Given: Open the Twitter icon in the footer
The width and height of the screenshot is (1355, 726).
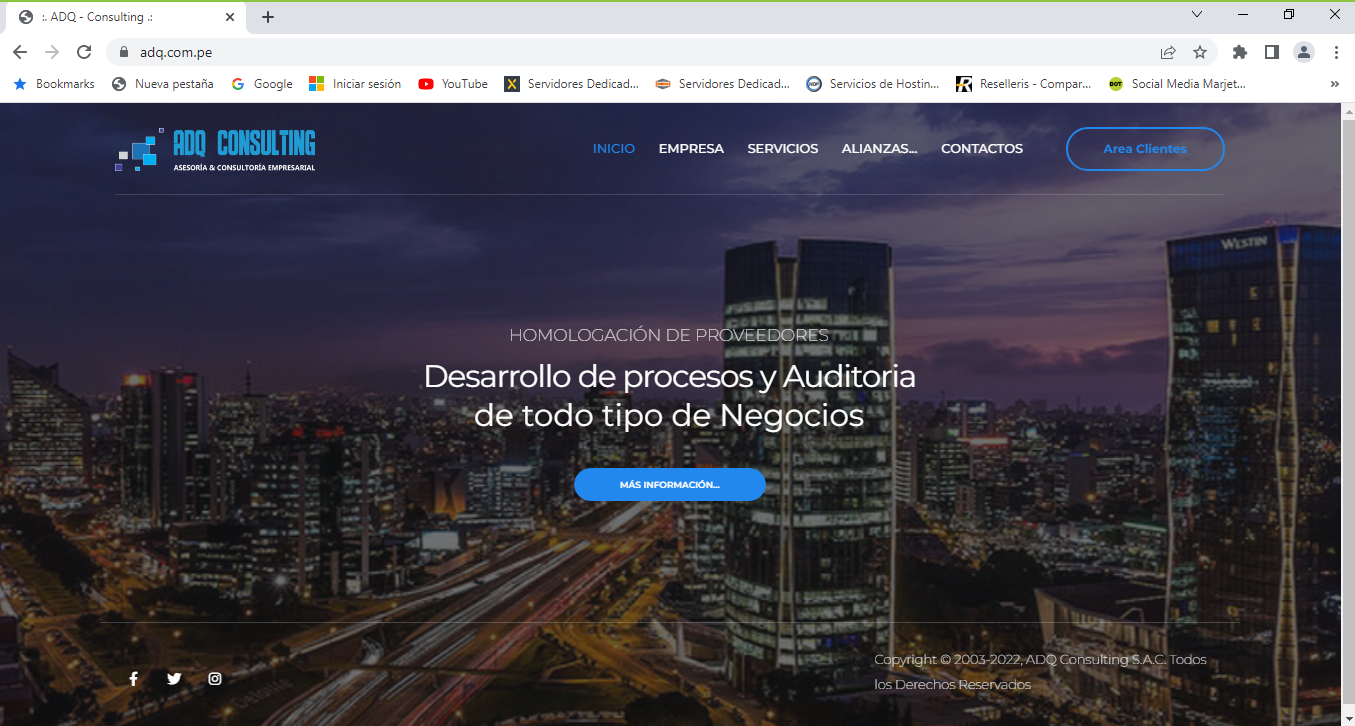Looking at the screenshot, I should (174, 678).
